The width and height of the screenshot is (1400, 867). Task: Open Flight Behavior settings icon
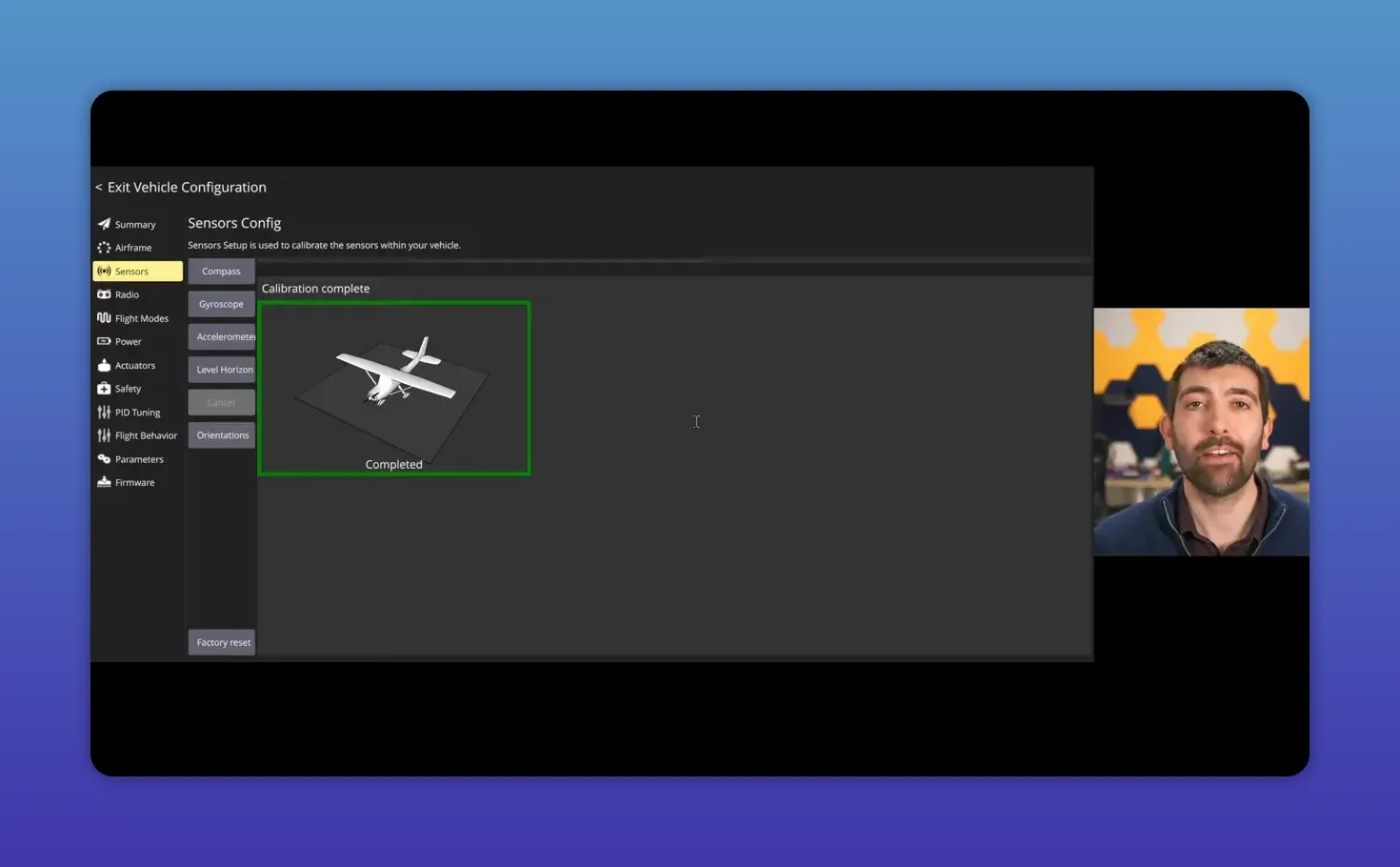point(104,435)
